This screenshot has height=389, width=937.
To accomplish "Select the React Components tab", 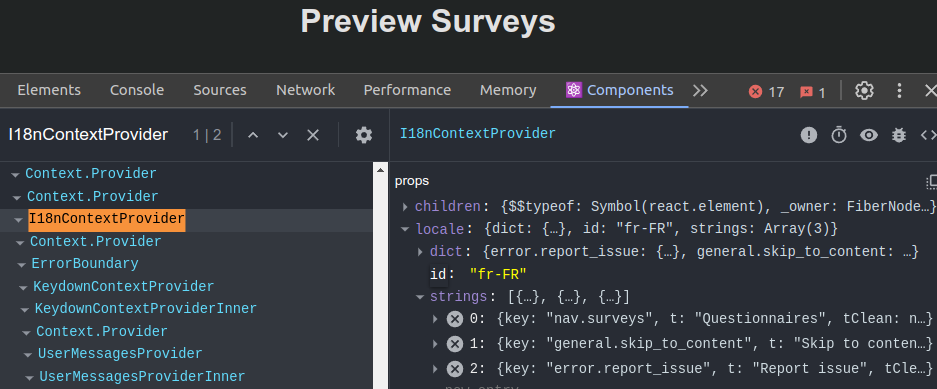I will tap(620, 90).
